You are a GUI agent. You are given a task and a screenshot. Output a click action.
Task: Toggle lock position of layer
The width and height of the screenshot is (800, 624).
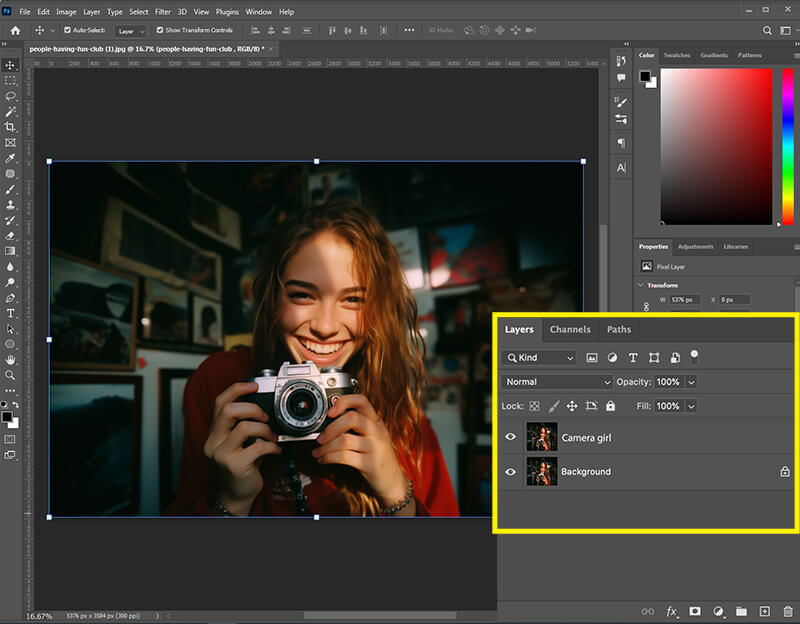pyautogui.click(x=572, y=406)
